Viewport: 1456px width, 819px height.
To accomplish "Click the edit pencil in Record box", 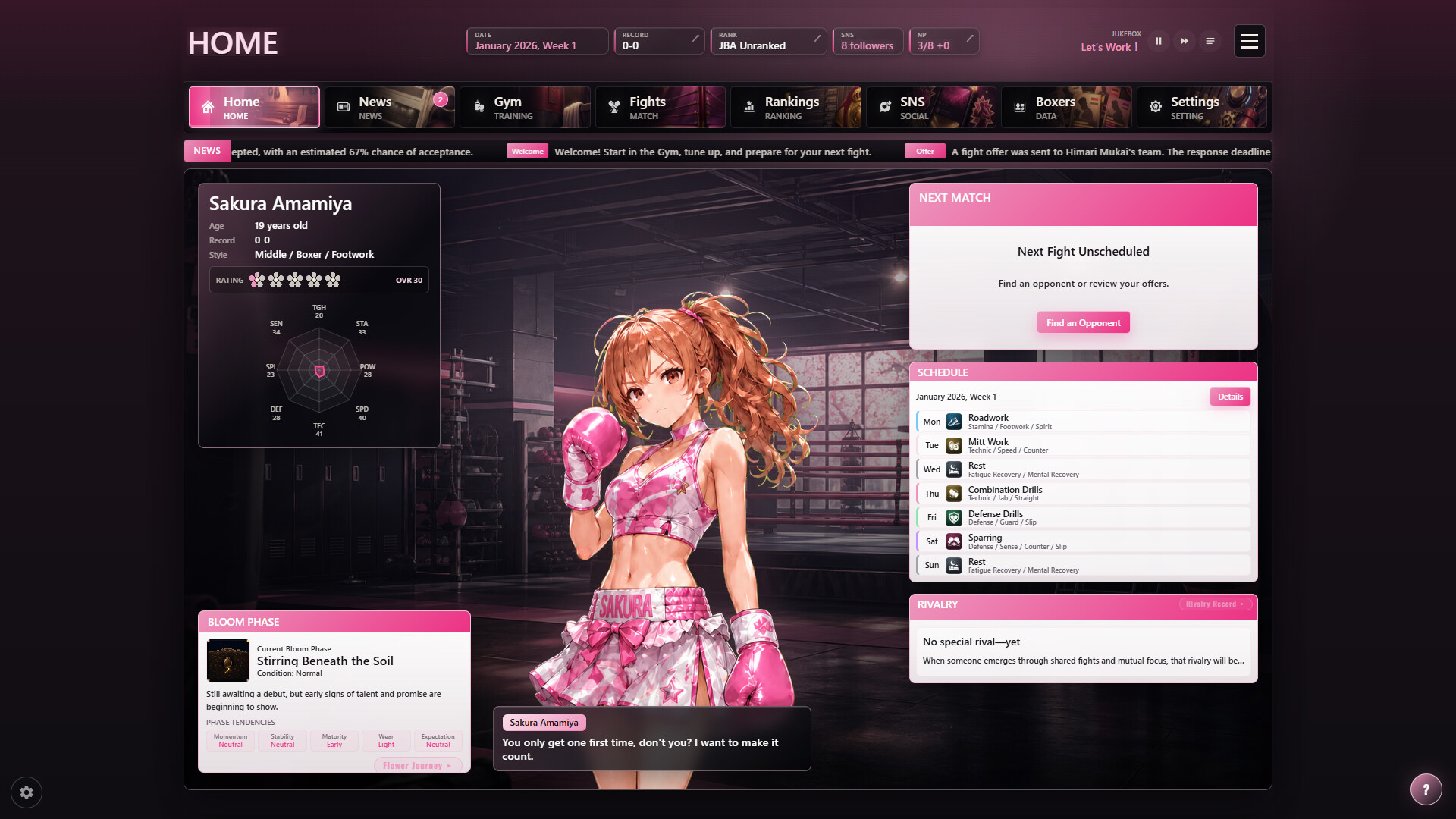I will pos(695,38).
